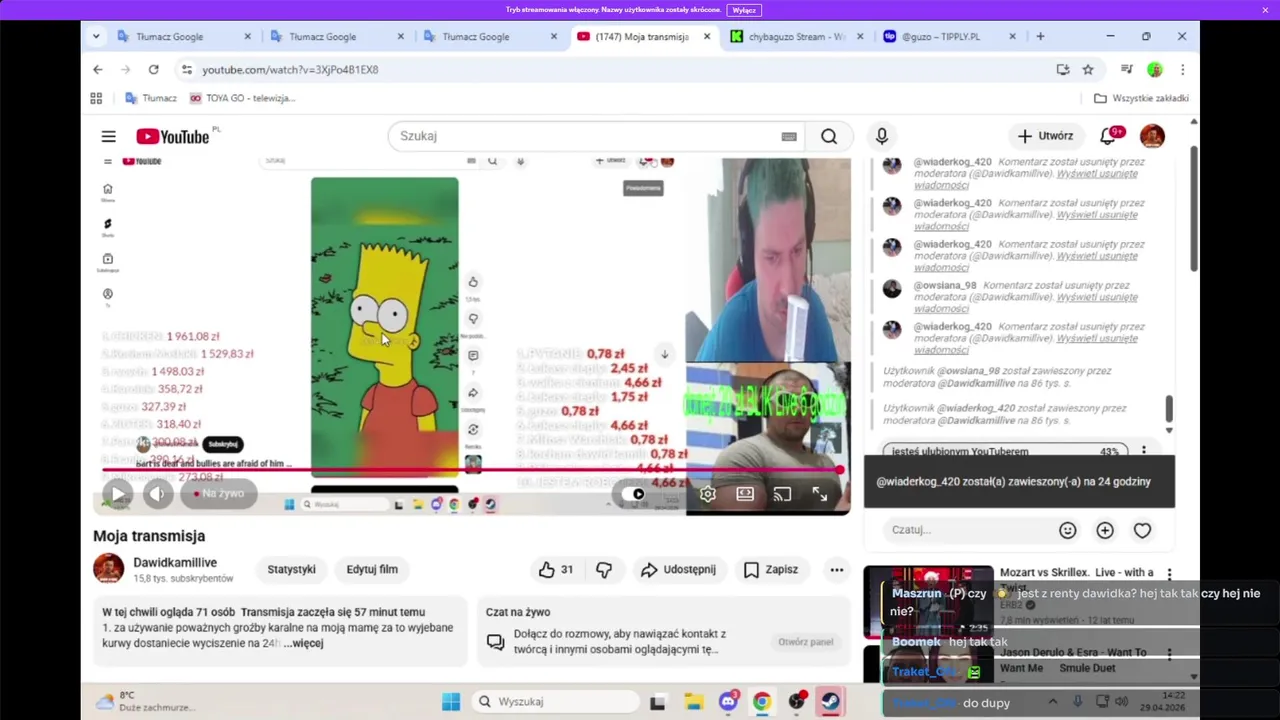
Task: Play the live stream
Action: 118,493
